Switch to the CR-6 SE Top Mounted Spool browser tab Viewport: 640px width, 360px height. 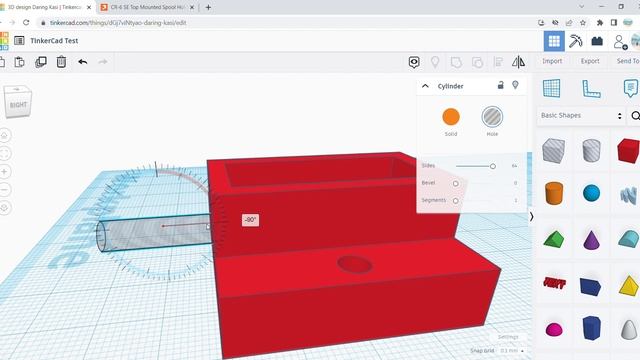(x=147, y=7)
